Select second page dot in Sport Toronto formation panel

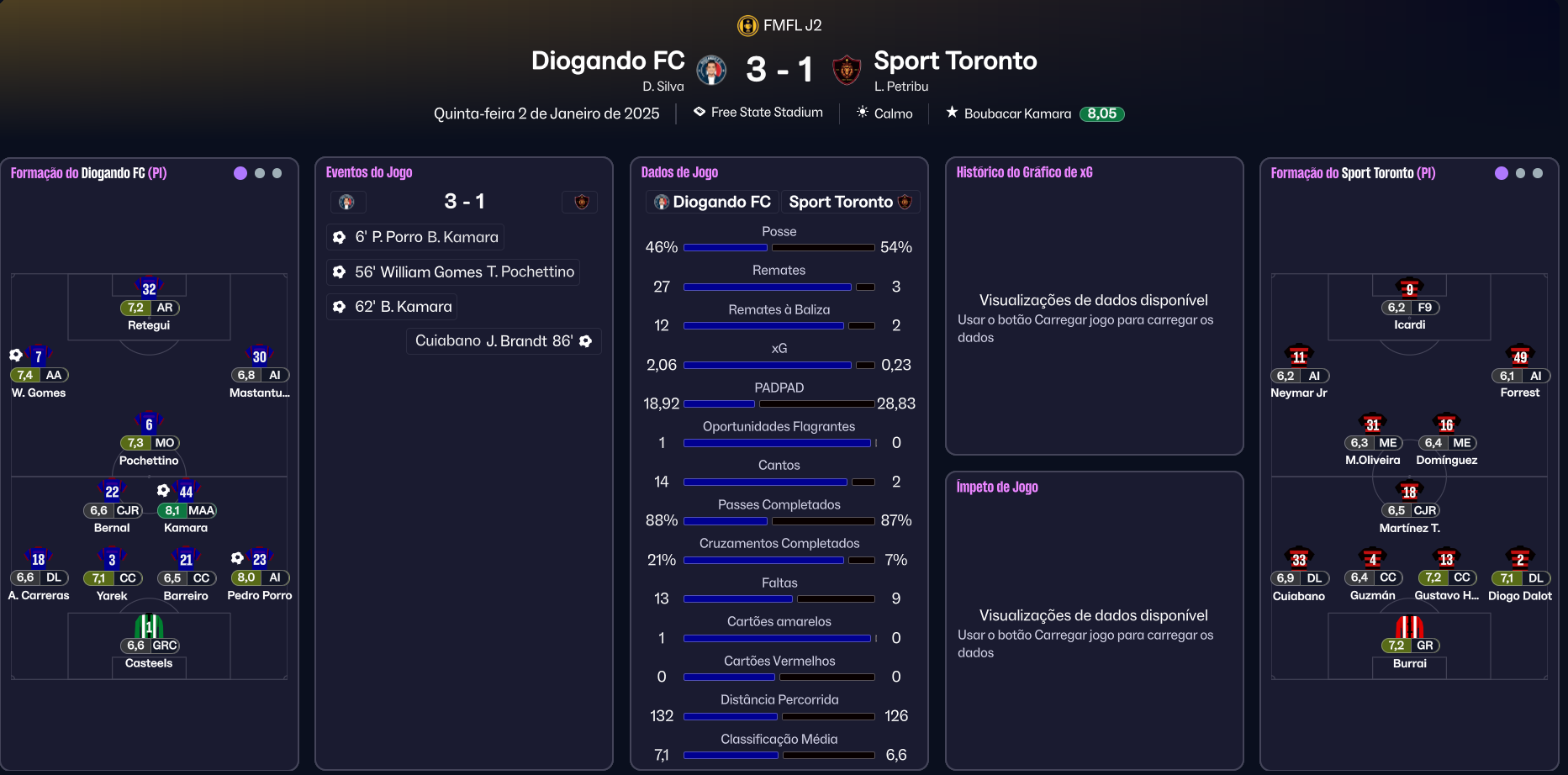1520,173
